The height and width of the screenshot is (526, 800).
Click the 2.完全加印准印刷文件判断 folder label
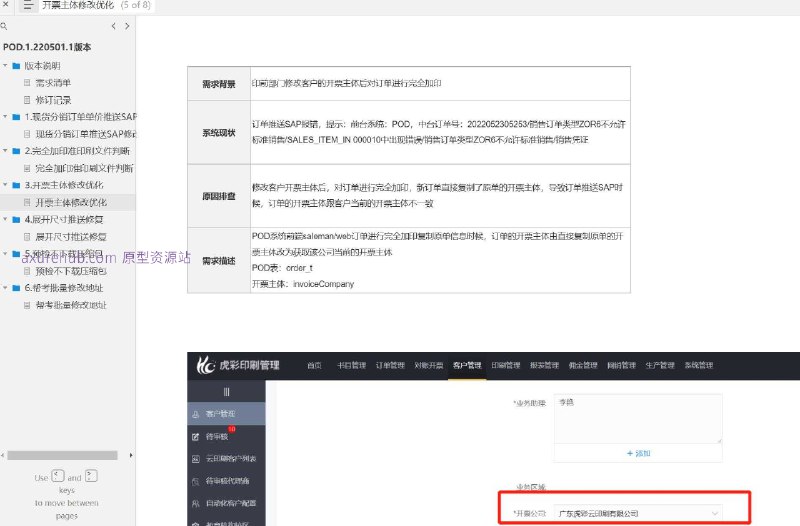pos(77,151)
